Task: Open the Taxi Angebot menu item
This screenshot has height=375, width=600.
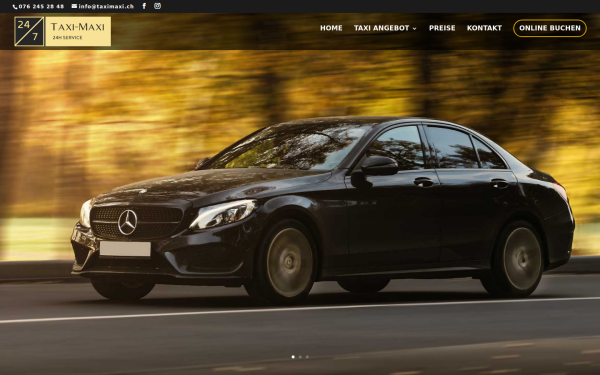Action: [382, 28]
